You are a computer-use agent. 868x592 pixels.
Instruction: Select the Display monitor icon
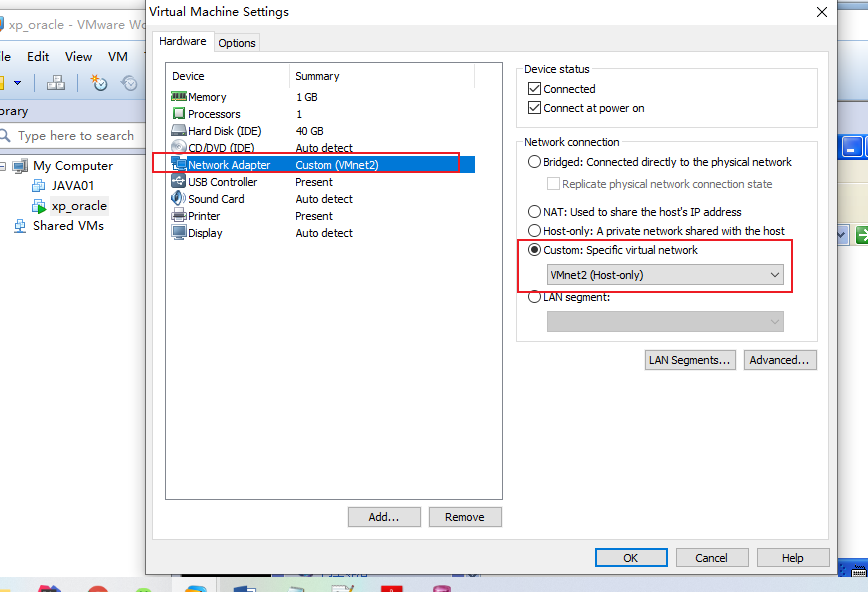pyautogui.click(x=178, y=233)
